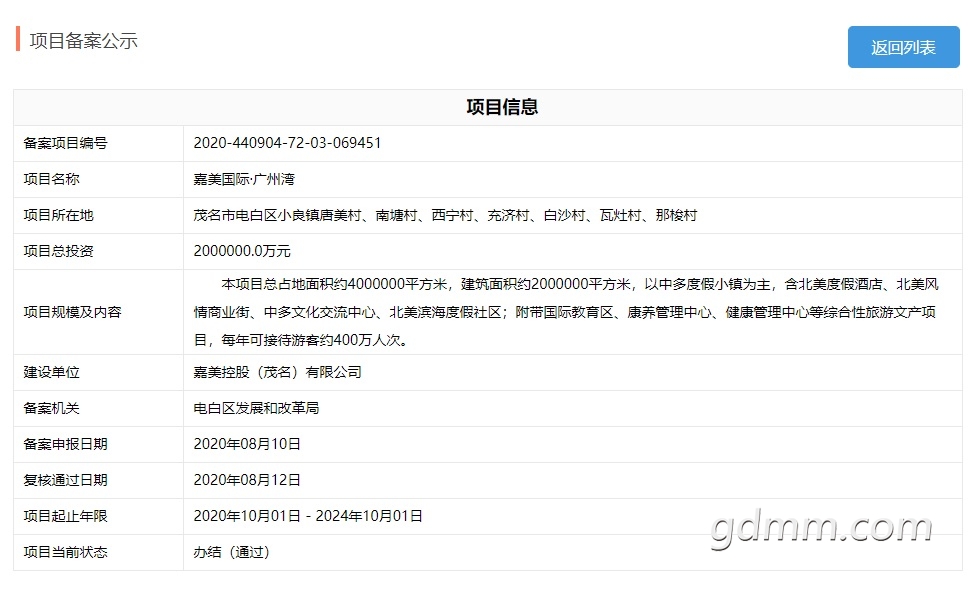This screenshot has height=590, width=980.
Task: Select status value 办结（通过）
Action: pyautogui.click(x=231, y=552)
